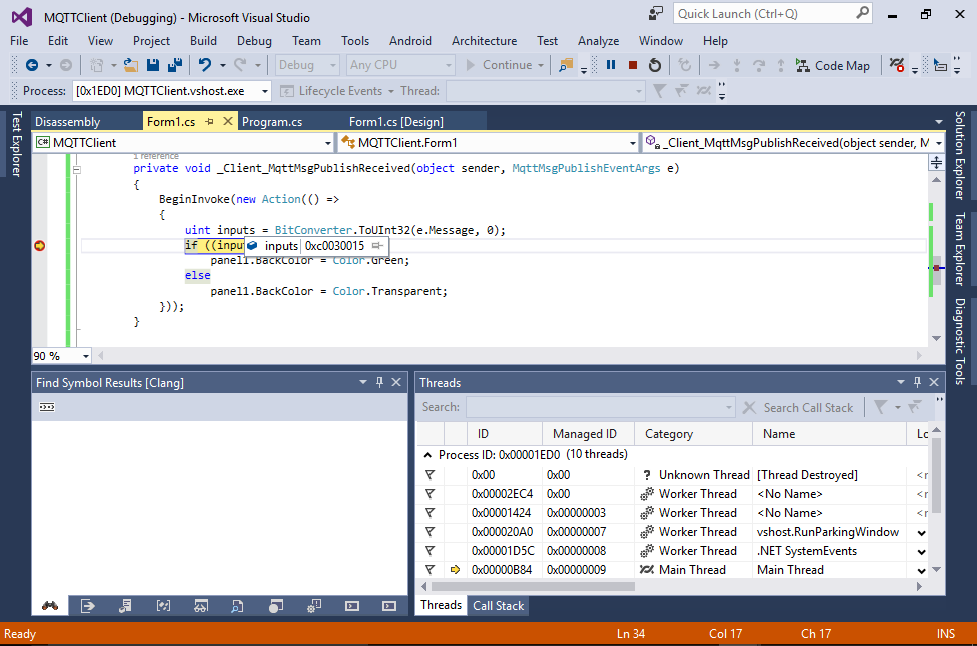977x646 pixels.
Task: Click the red breakpoint marker in margin
Action: (40, 246)
